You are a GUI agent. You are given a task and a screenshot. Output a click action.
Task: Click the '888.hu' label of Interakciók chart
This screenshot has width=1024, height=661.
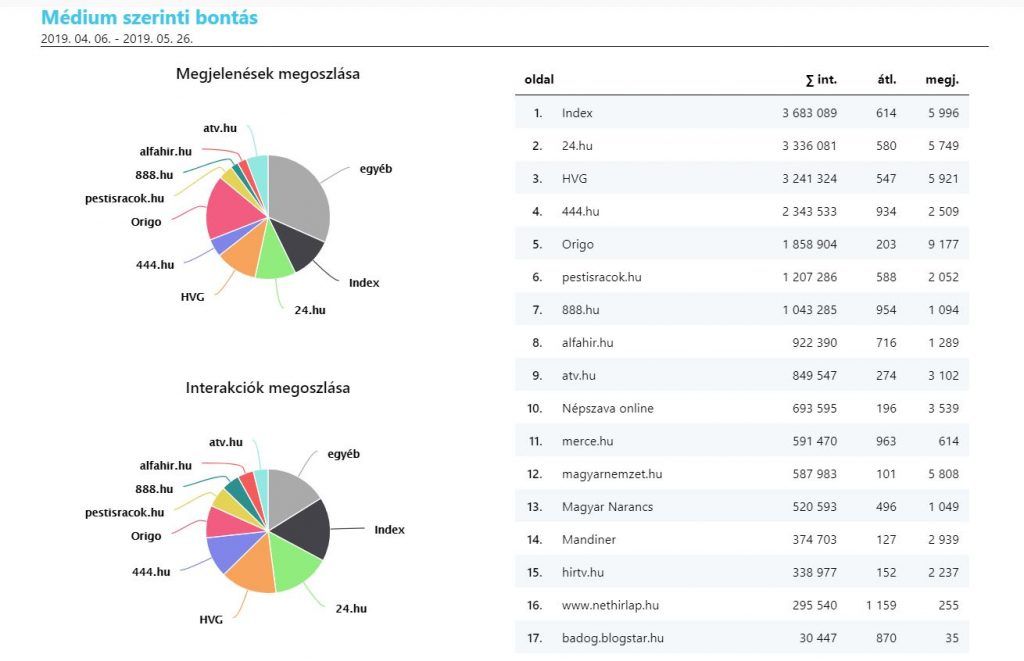154,489
